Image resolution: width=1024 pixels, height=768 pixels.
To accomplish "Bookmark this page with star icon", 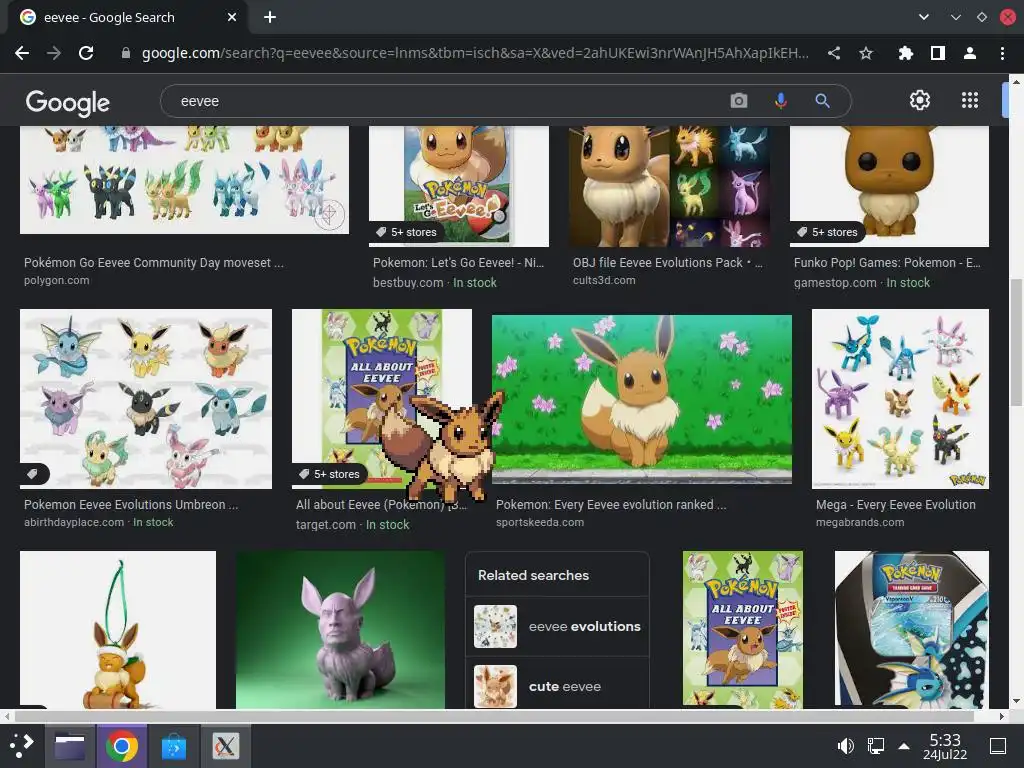I will [x=866, y=53].
